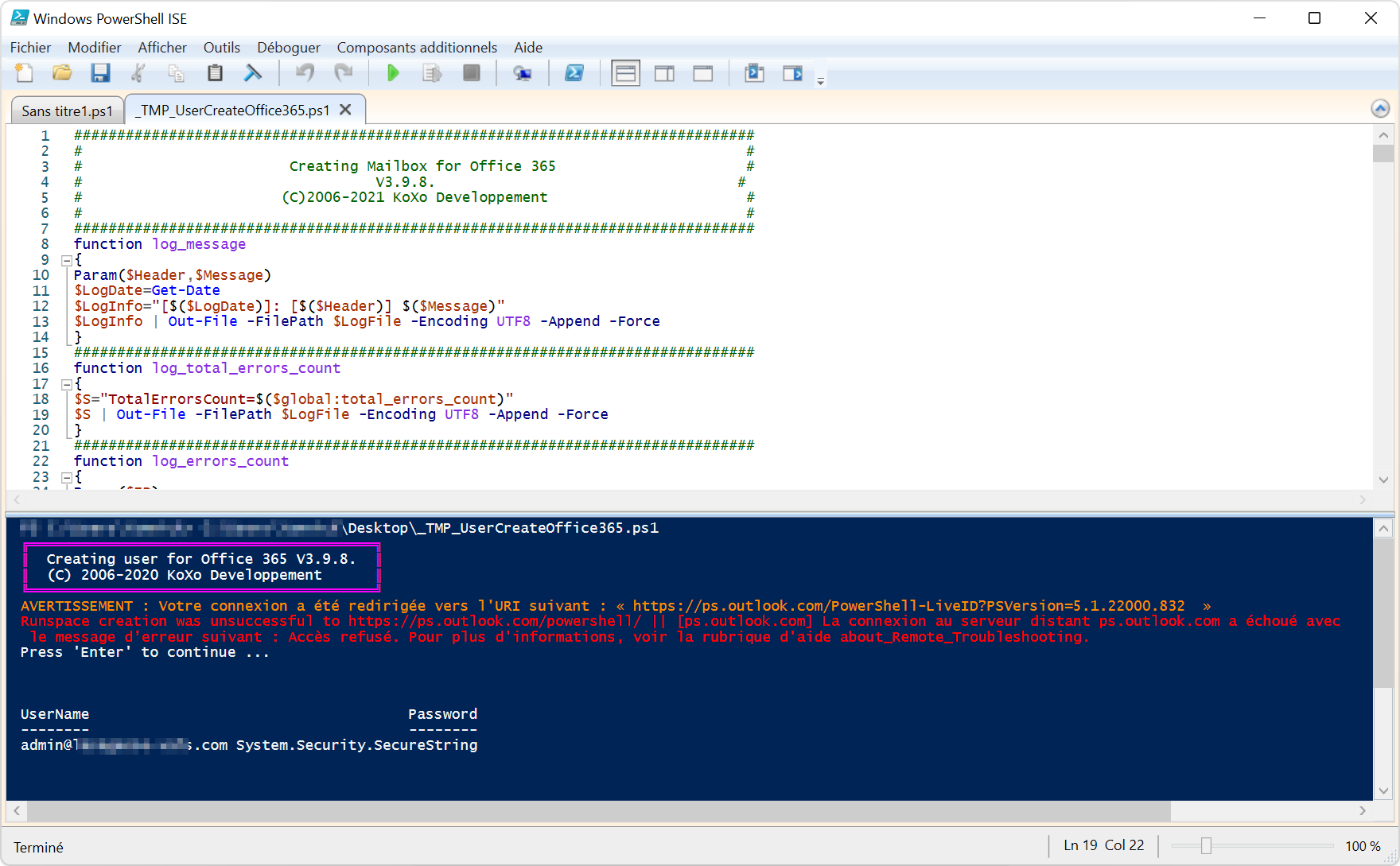The height and width of the screenshot is (866, 1400).
Task: Collapse the script pane with round chevron
Action: (1381, 108)
